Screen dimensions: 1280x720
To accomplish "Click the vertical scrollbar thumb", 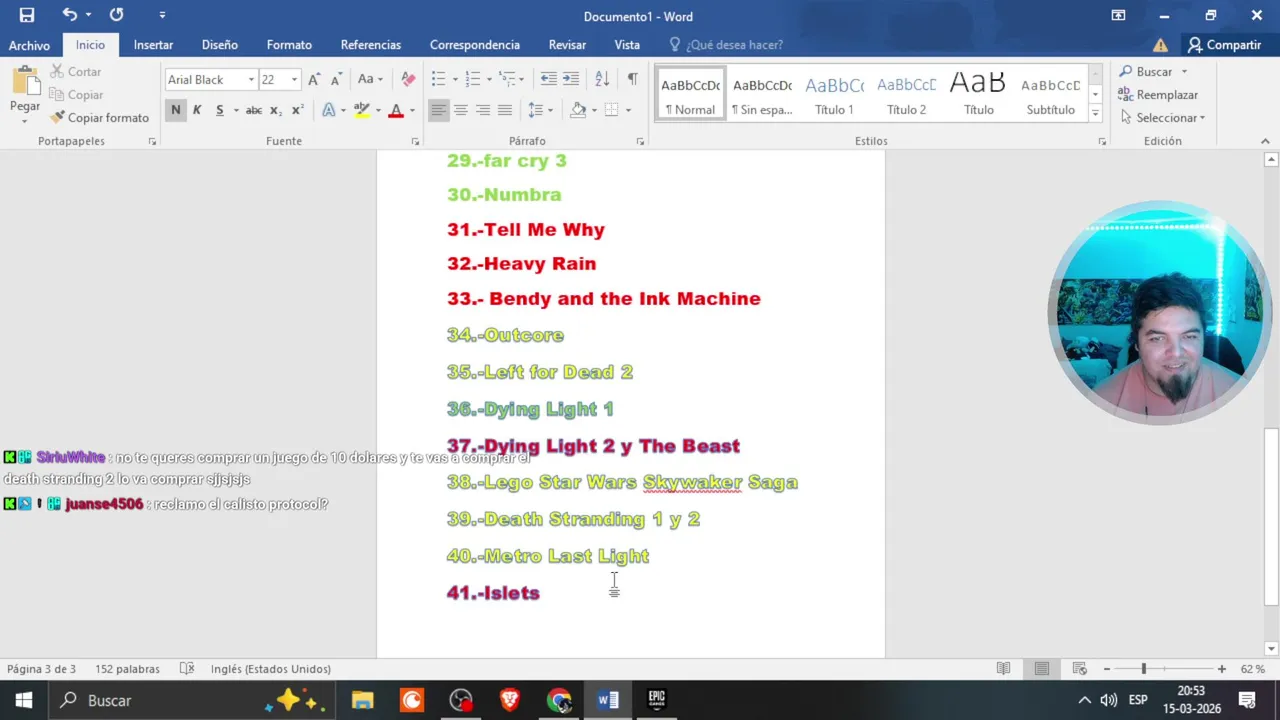I will point(1271,516).
